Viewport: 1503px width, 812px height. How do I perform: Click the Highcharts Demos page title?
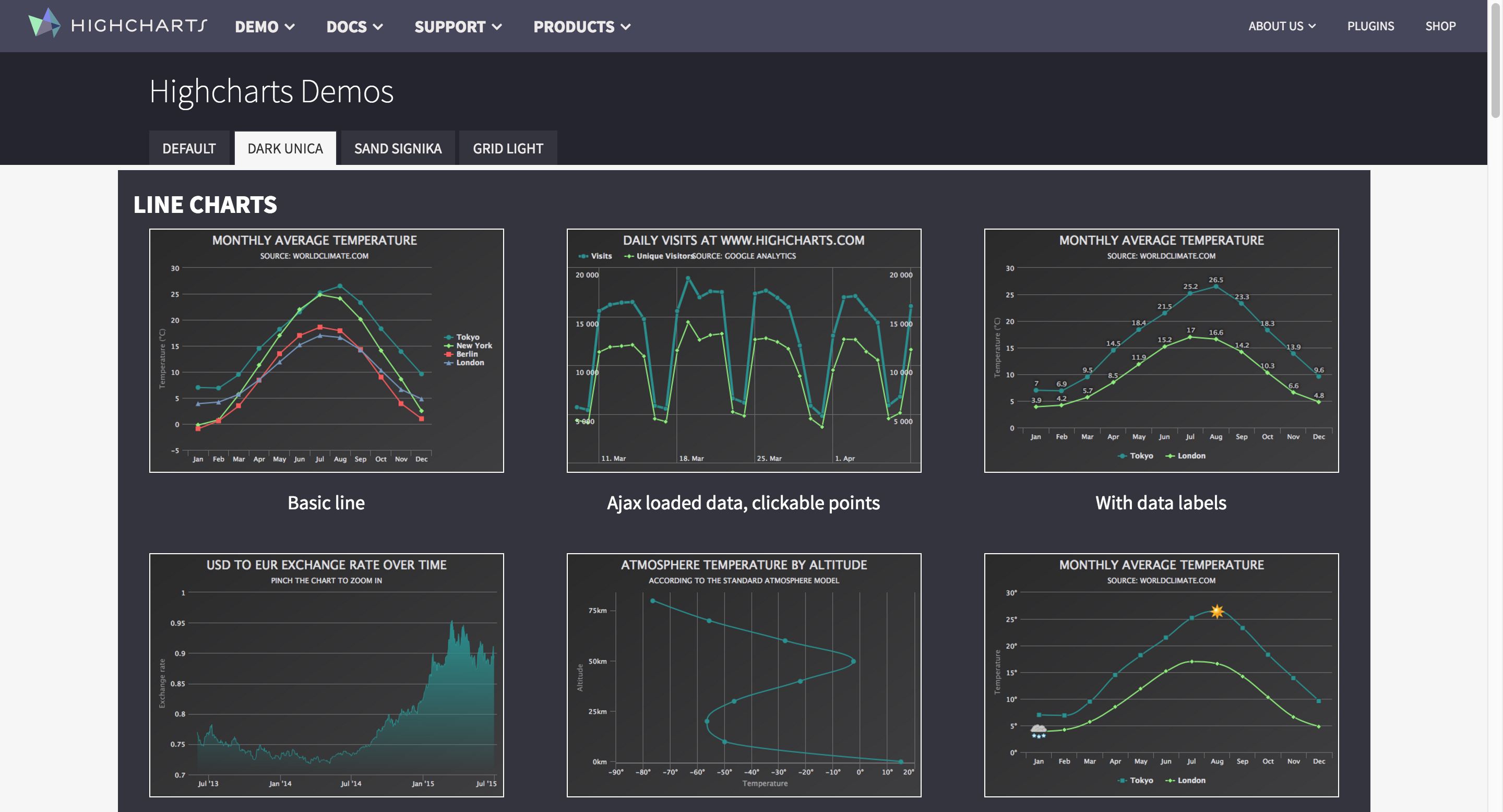pyautogui.click(x=271, y=91)
